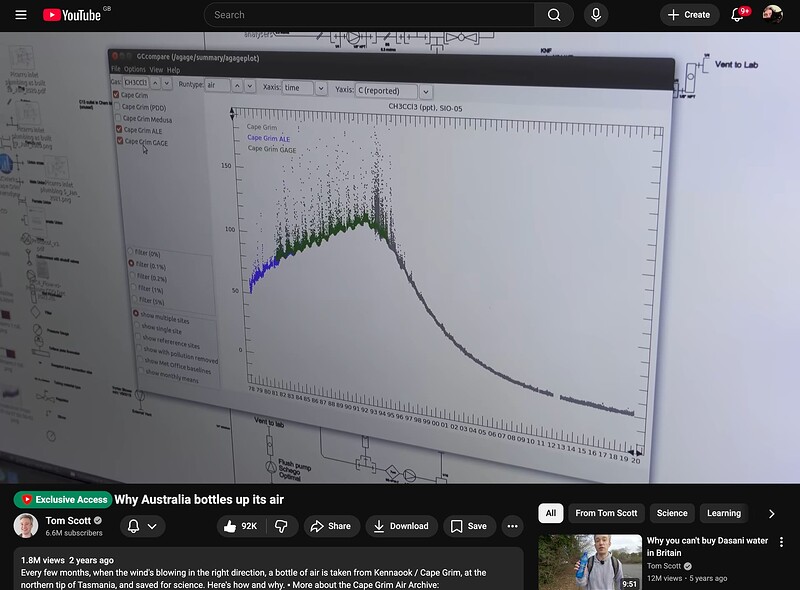Viewport: 800px width, 590px height.
Task: Open the user account avatar menu
Action: tap(772, 15)
